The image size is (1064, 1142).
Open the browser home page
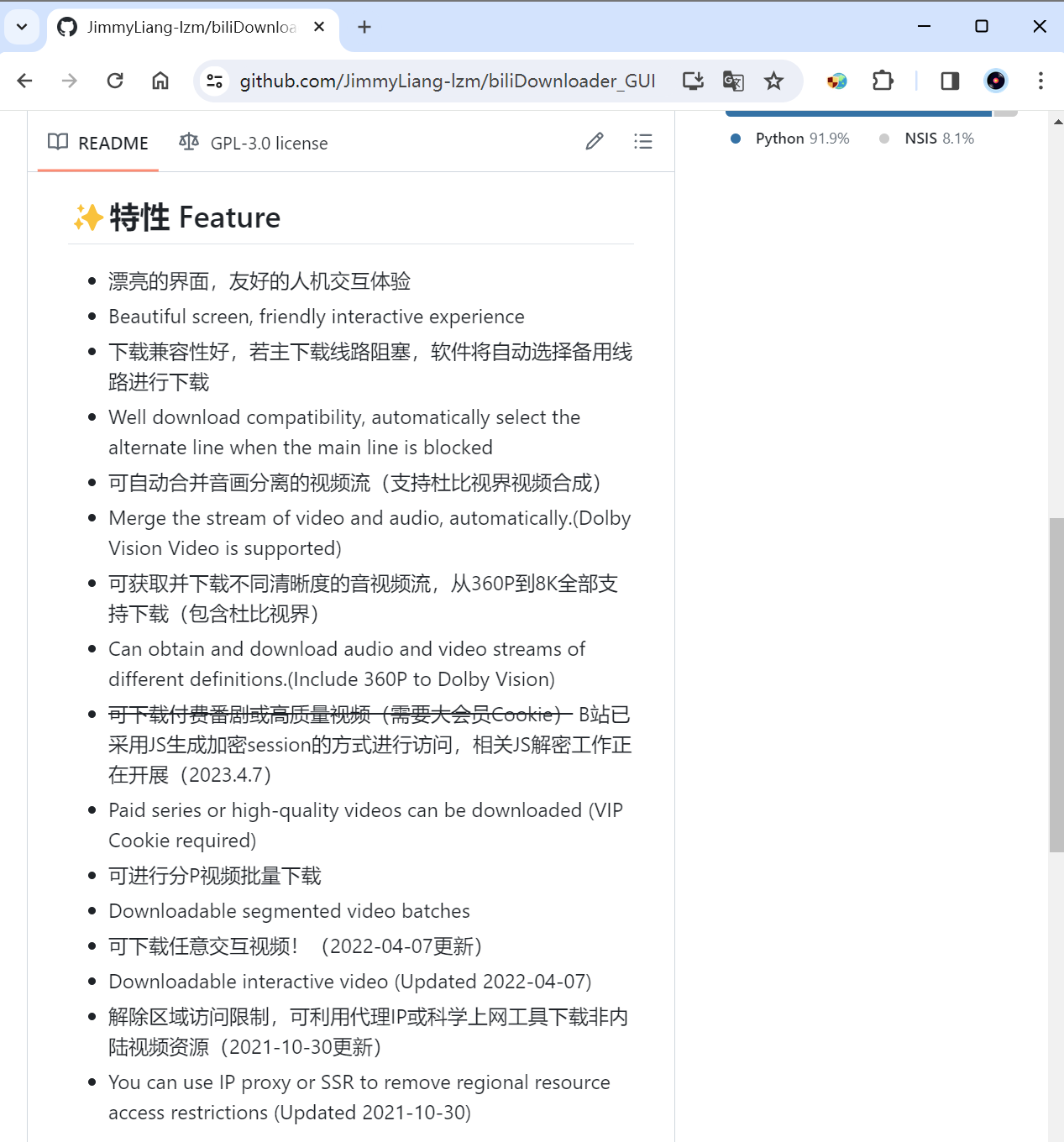160,81
